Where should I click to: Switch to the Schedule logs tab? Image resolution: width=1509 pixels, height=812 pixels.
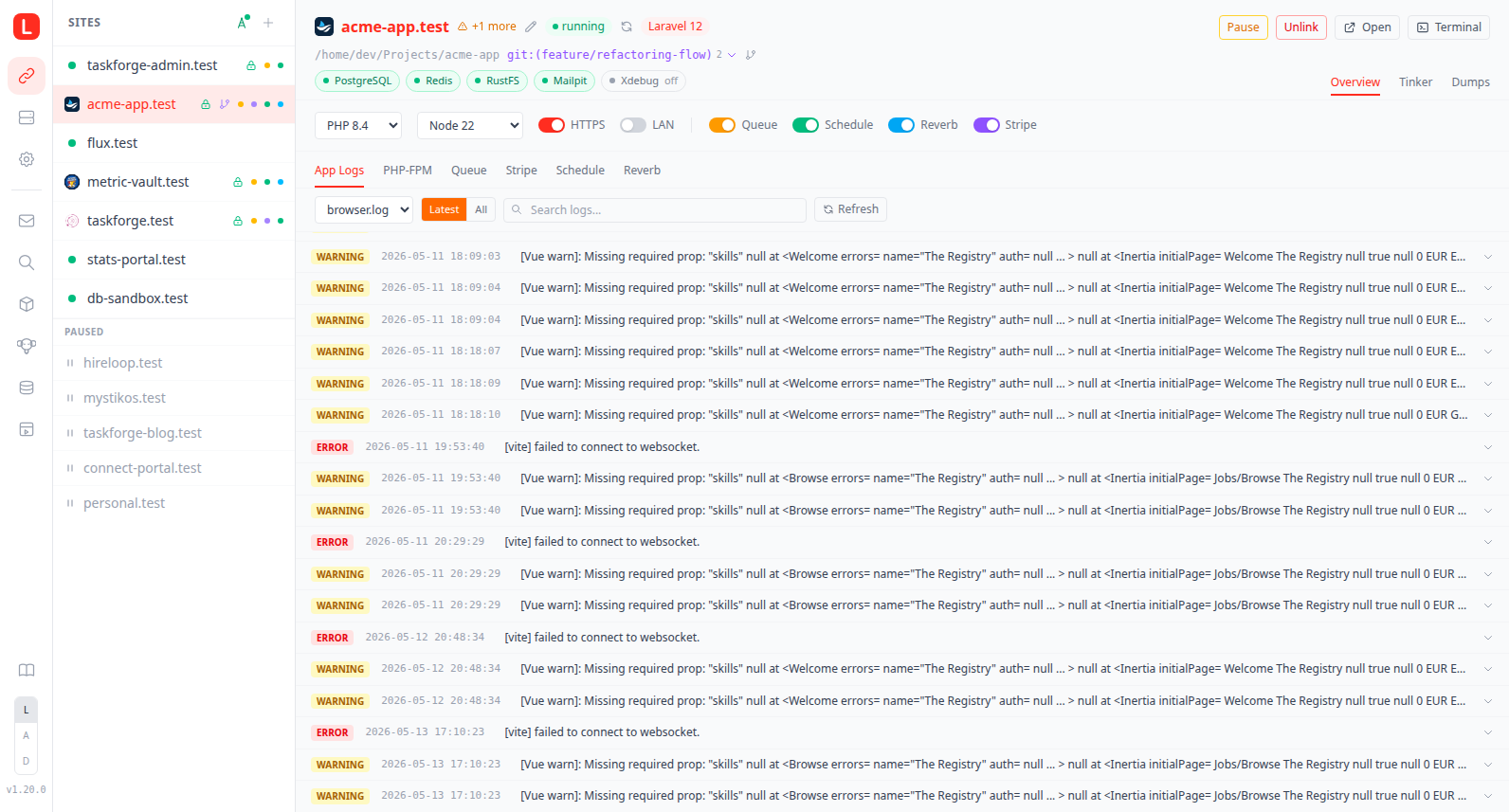[x=580, y=171]
